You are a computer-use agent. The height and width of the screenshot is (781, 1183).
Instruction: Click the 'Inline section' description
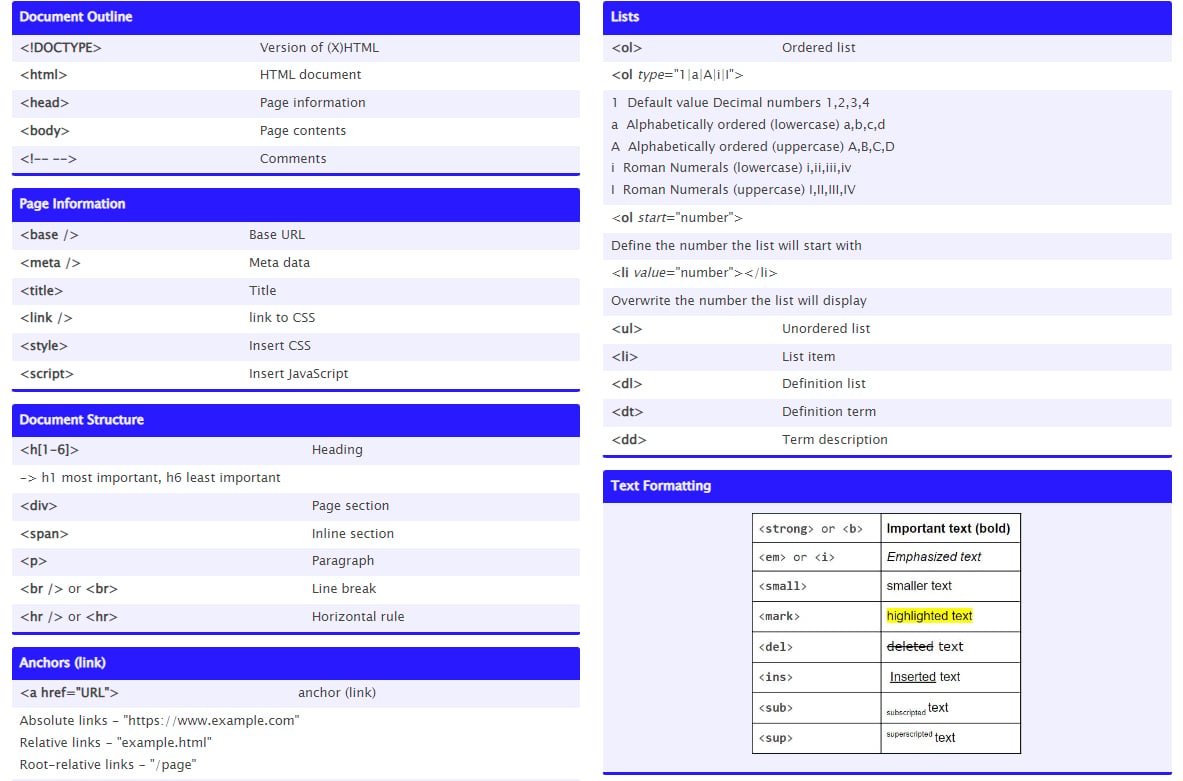pyautogui.click(x=352, y=533)
